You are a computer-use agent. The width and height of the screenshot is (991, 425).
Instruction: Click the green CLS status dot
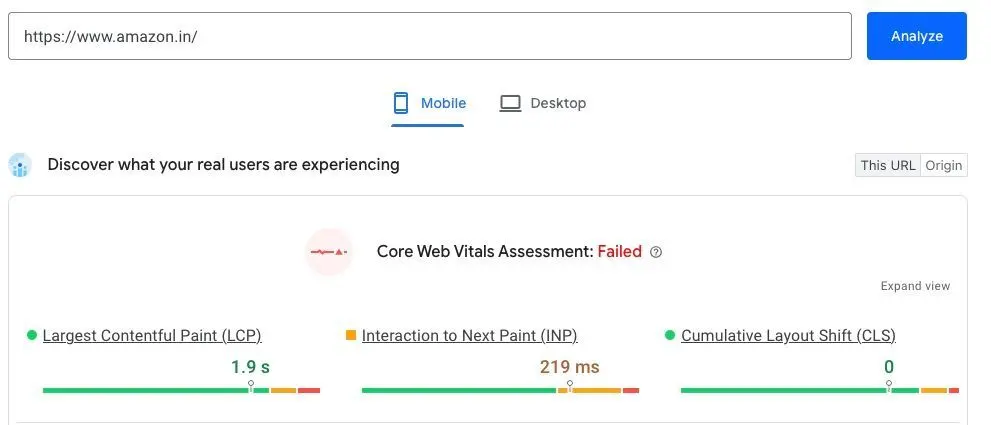tap(670, 335)
